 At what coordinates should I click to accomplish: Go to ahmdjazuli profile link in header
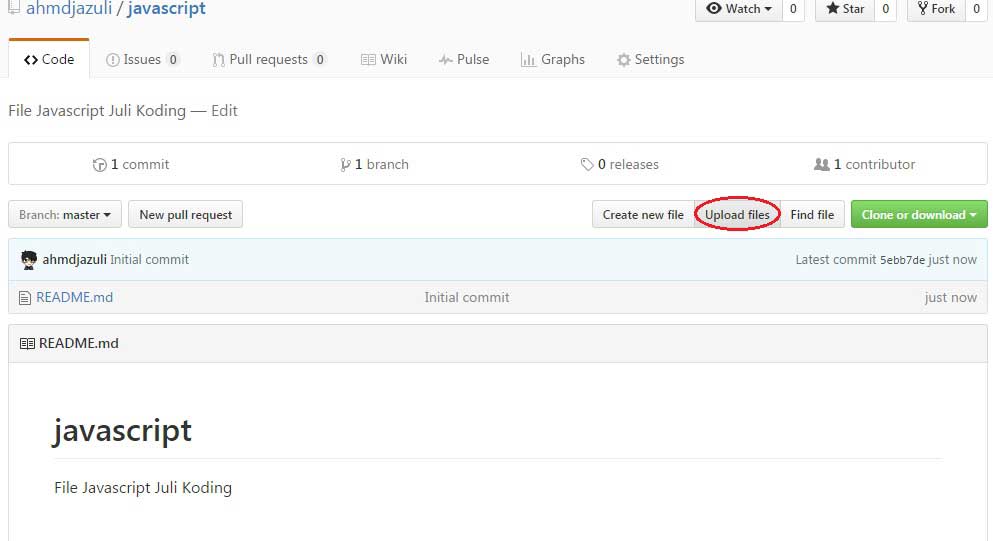click(x=69, y=9)
